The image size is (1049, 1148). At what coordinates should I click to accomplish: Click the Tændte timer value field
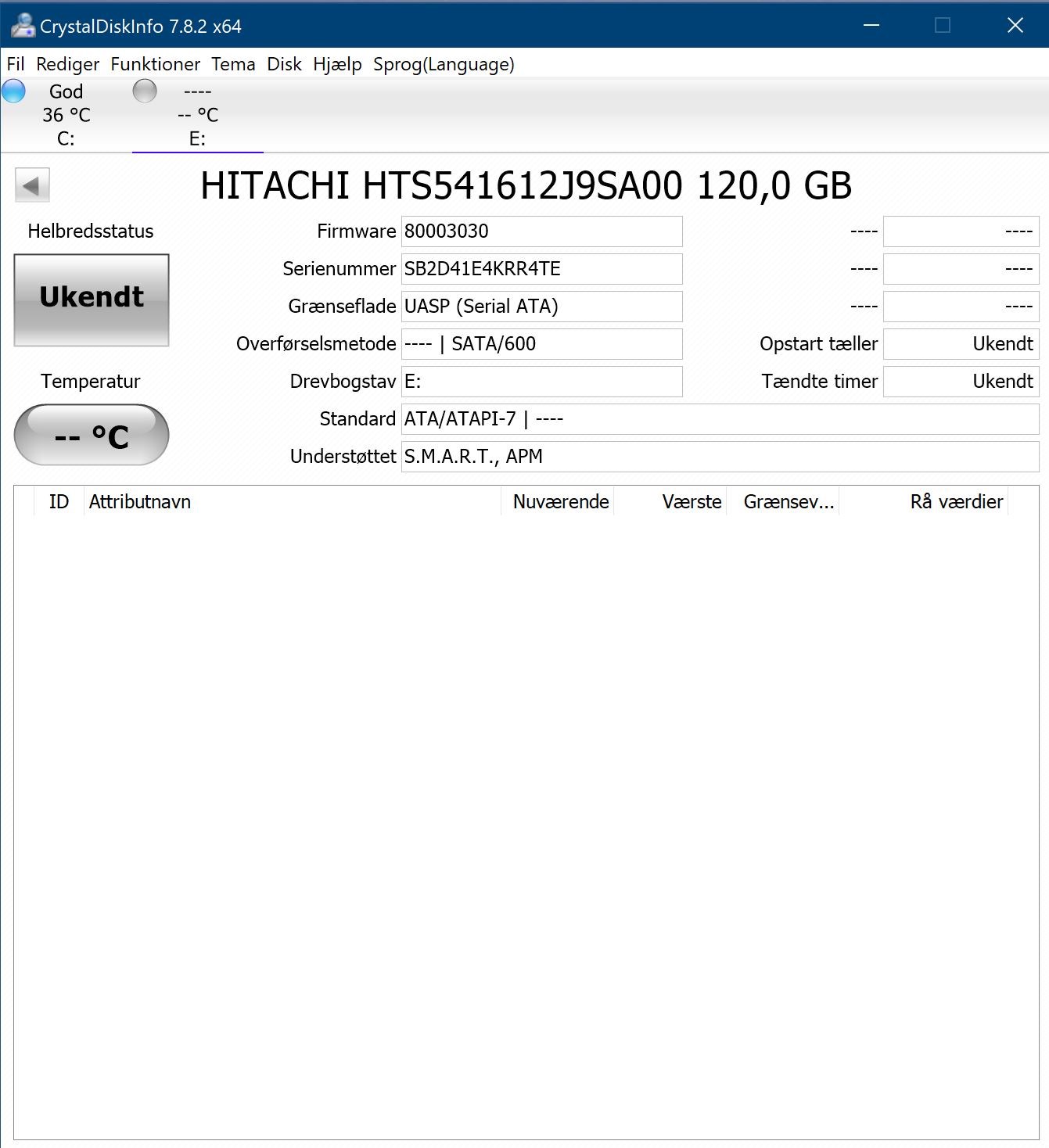[x=961, y=382]
